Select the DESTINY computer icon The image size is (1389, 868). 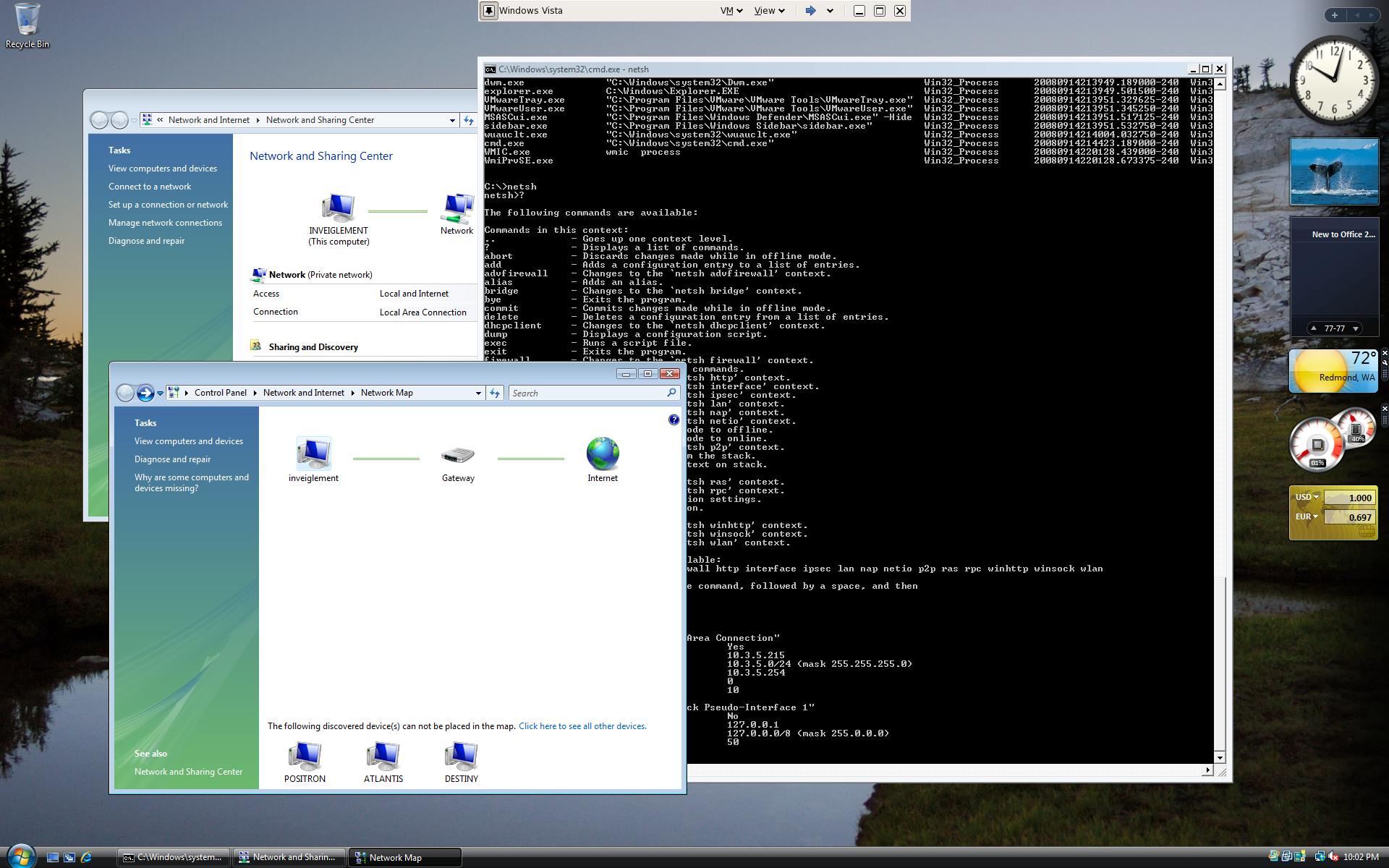point(462,756)
